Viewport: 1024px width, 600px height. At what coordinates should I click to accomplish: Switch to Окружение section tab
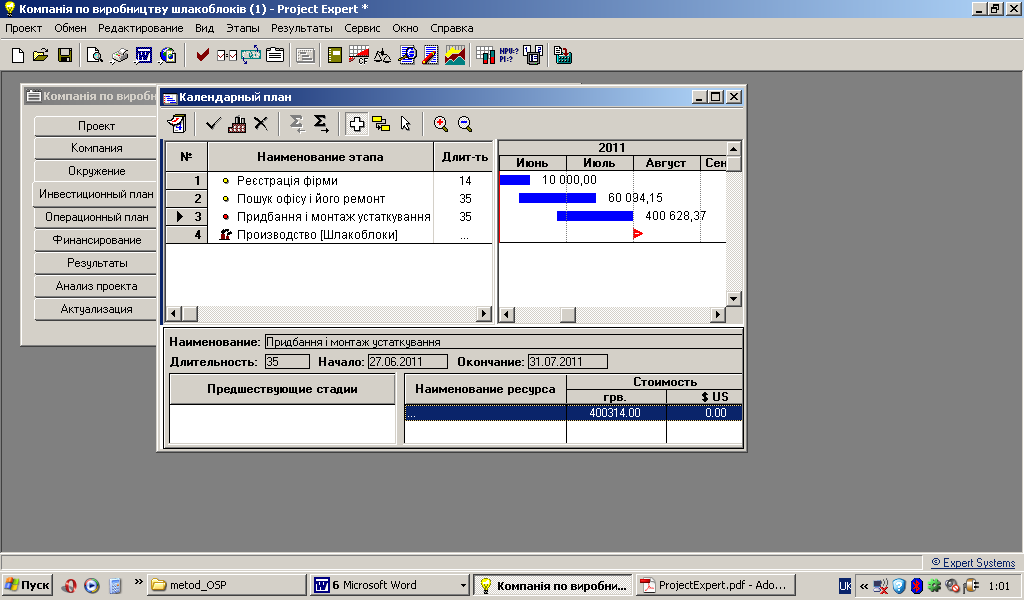[96, 171]
